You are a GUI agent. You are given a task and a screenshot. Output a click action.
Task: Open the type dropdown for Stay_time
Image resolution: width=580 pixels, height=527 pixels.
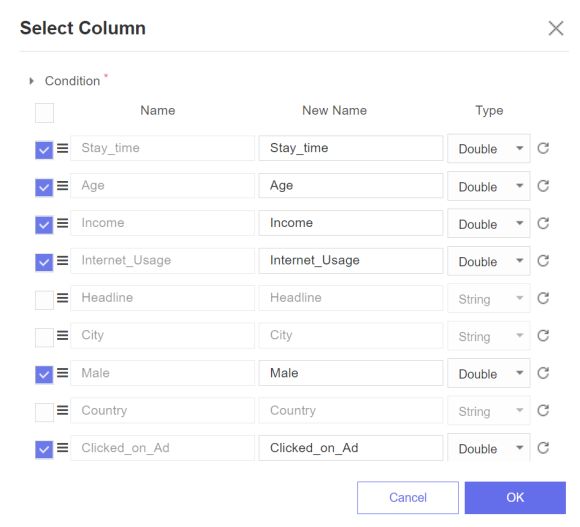(489, 149)
